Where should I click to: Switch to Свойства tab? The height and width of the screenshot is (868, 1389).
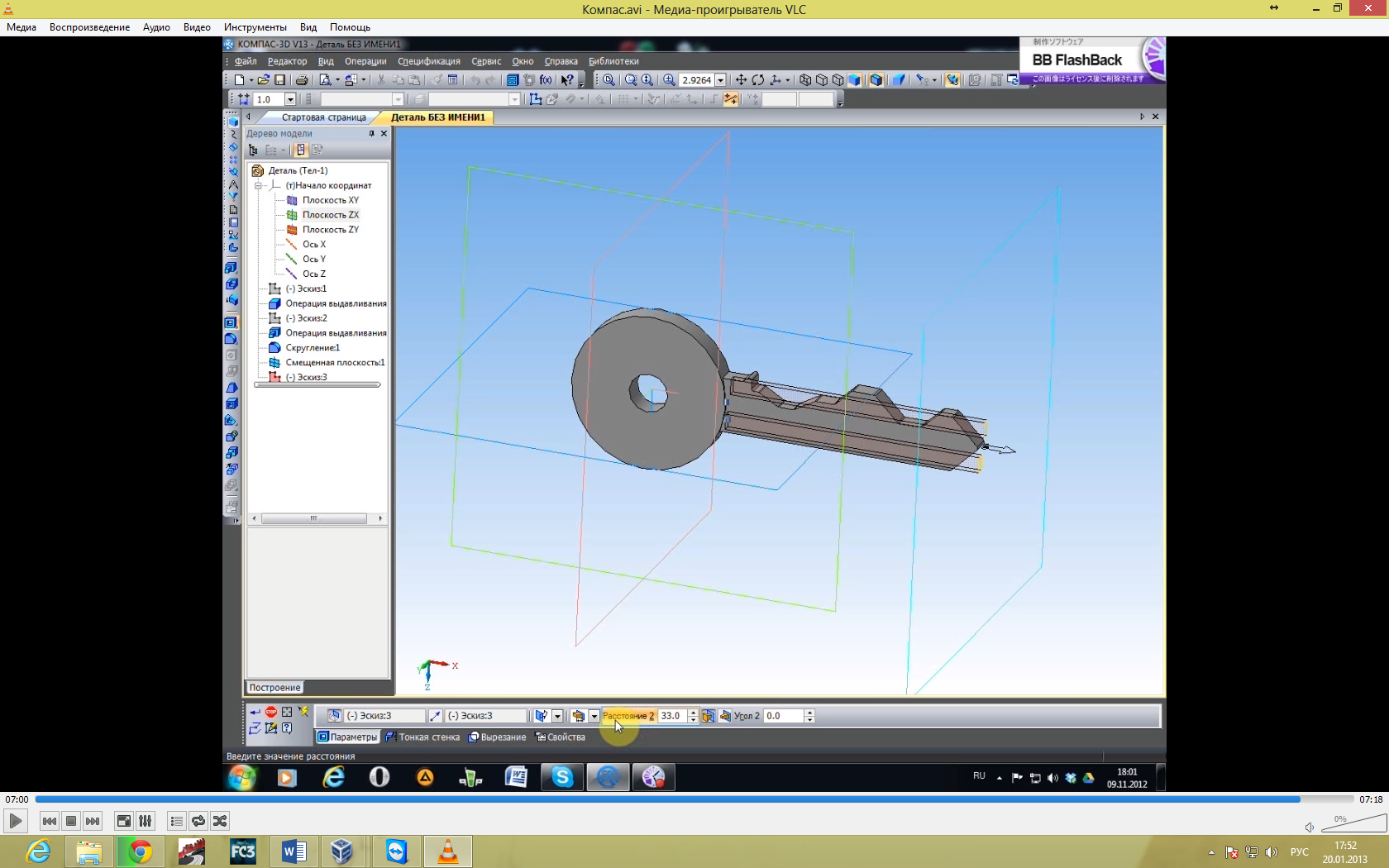coord(560,737)
